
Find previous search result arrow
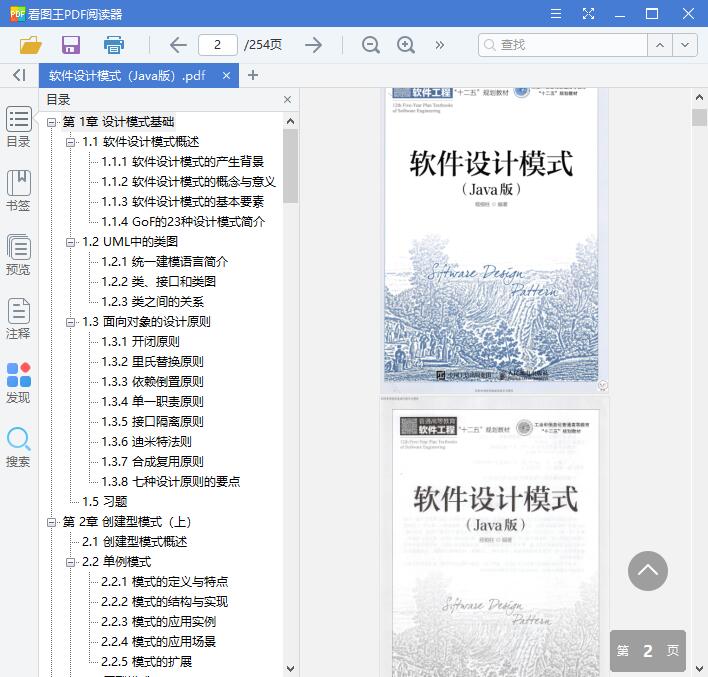click(660, 45)
